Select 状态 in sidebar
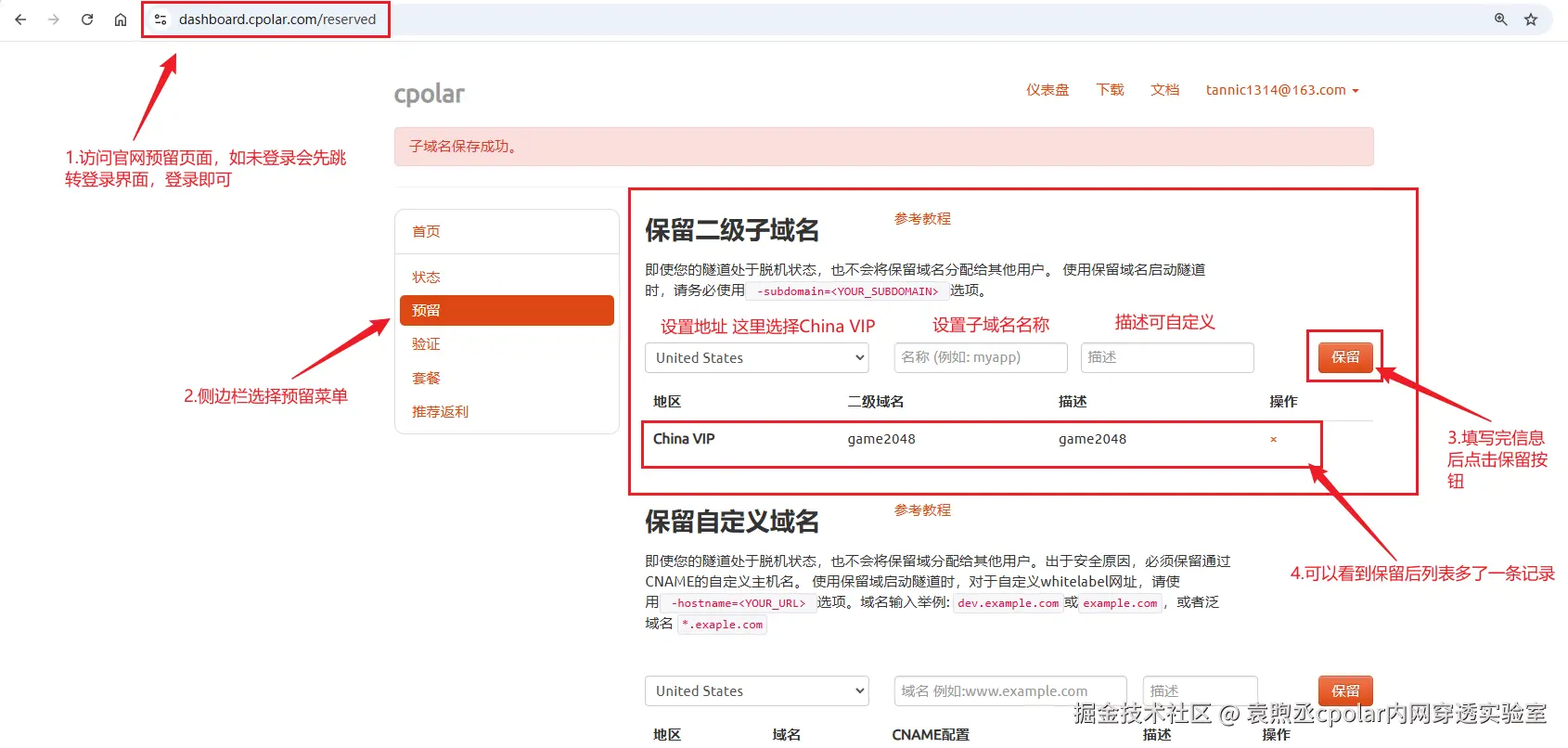 [x=507, y=277]
